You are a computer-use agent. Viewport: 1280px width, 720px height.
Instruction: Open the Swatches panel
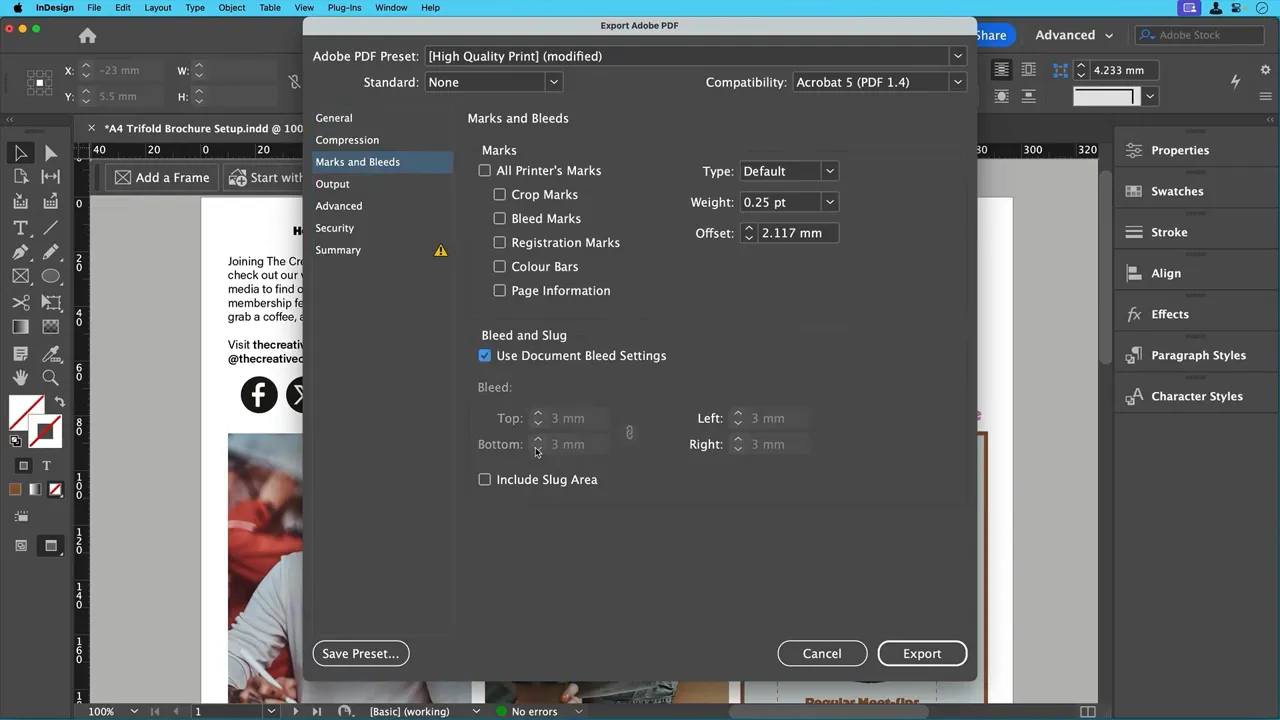[1177, 191]
